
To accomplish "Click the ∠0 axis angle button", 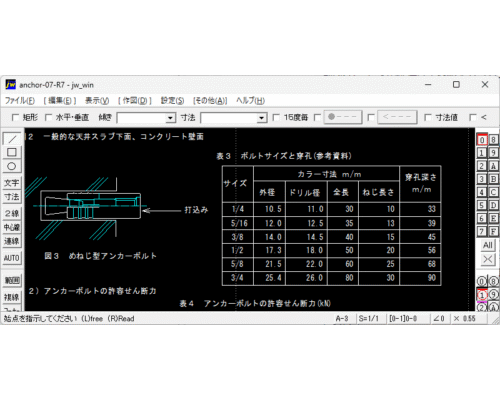I will pos(439,319).
